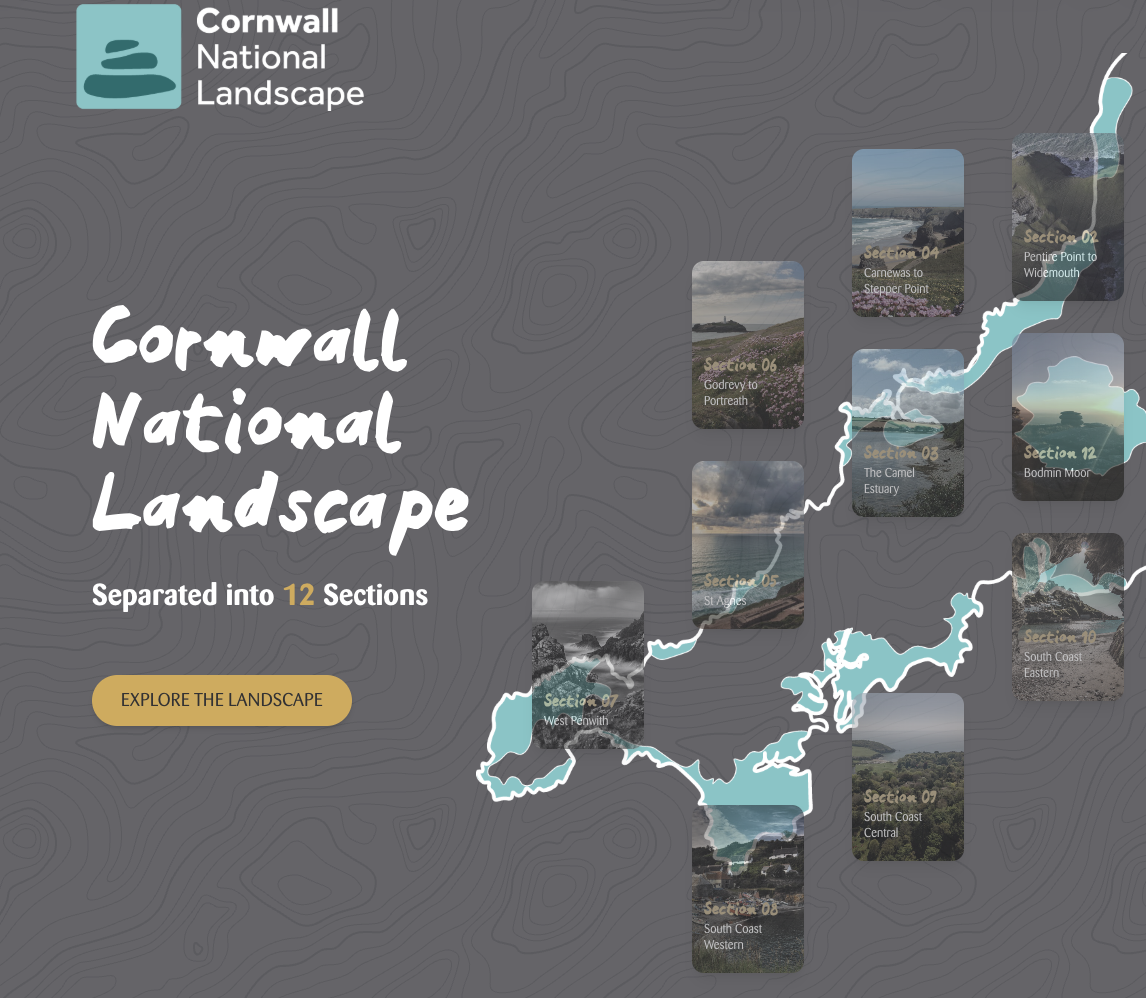1146x998 pixels.
Task: Select the Section 04 Carnewas to Stepper Point card
Action: point(907,233)
